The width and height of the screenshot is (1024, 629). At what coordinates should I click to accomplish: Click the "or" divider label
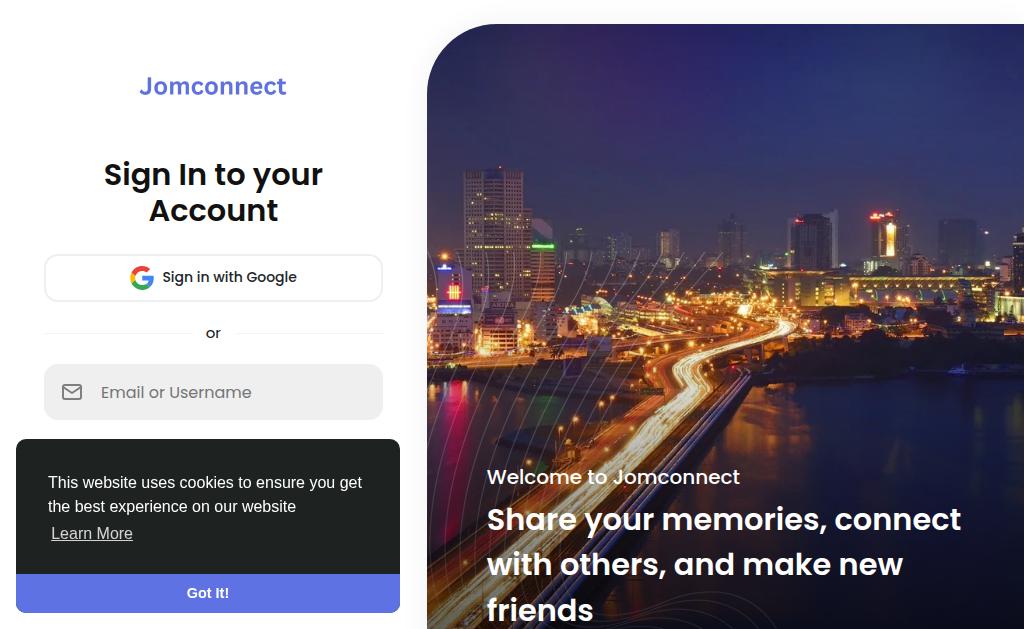[213, 333]
